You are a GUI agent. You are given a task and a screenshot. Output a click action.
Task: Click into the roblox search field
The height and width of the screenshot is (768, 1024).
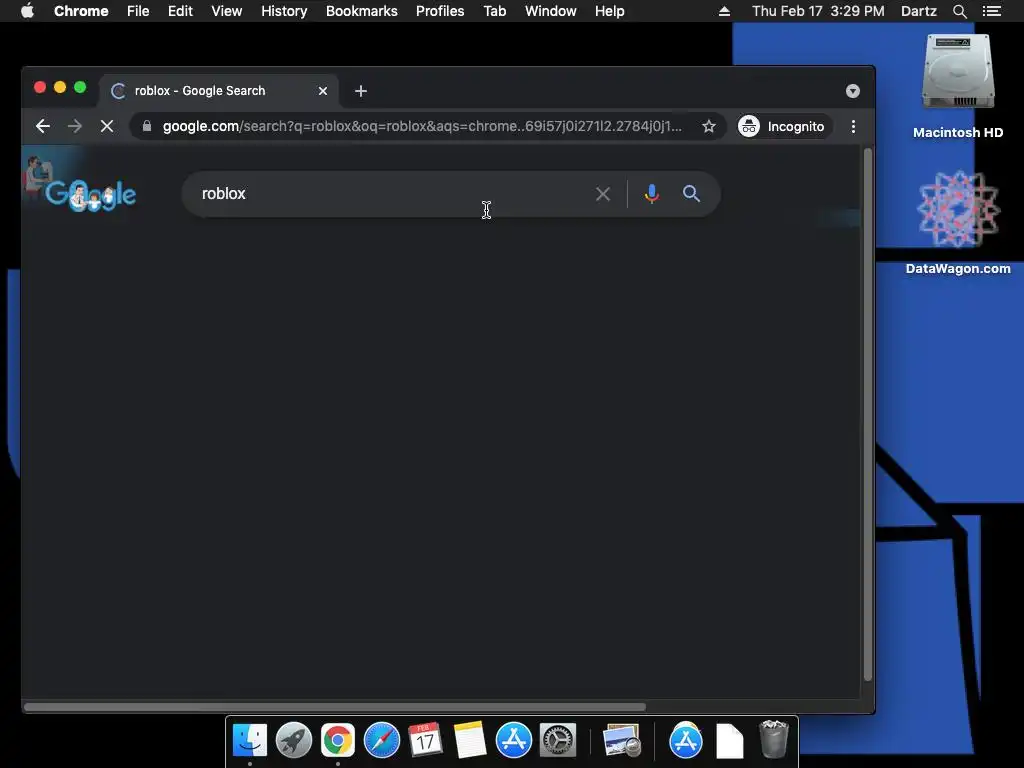[392, 194]
